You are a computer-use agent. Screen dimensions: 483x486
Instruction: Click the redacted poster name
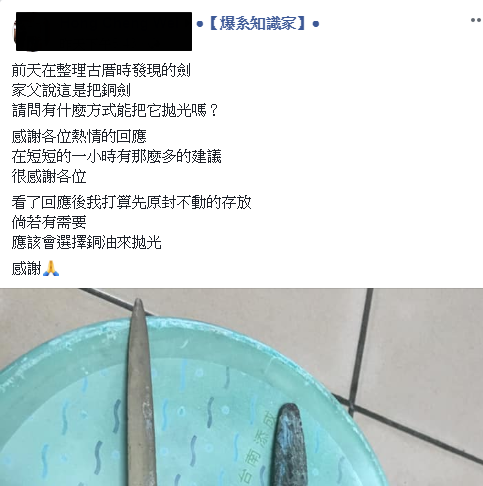pos(104,31)
